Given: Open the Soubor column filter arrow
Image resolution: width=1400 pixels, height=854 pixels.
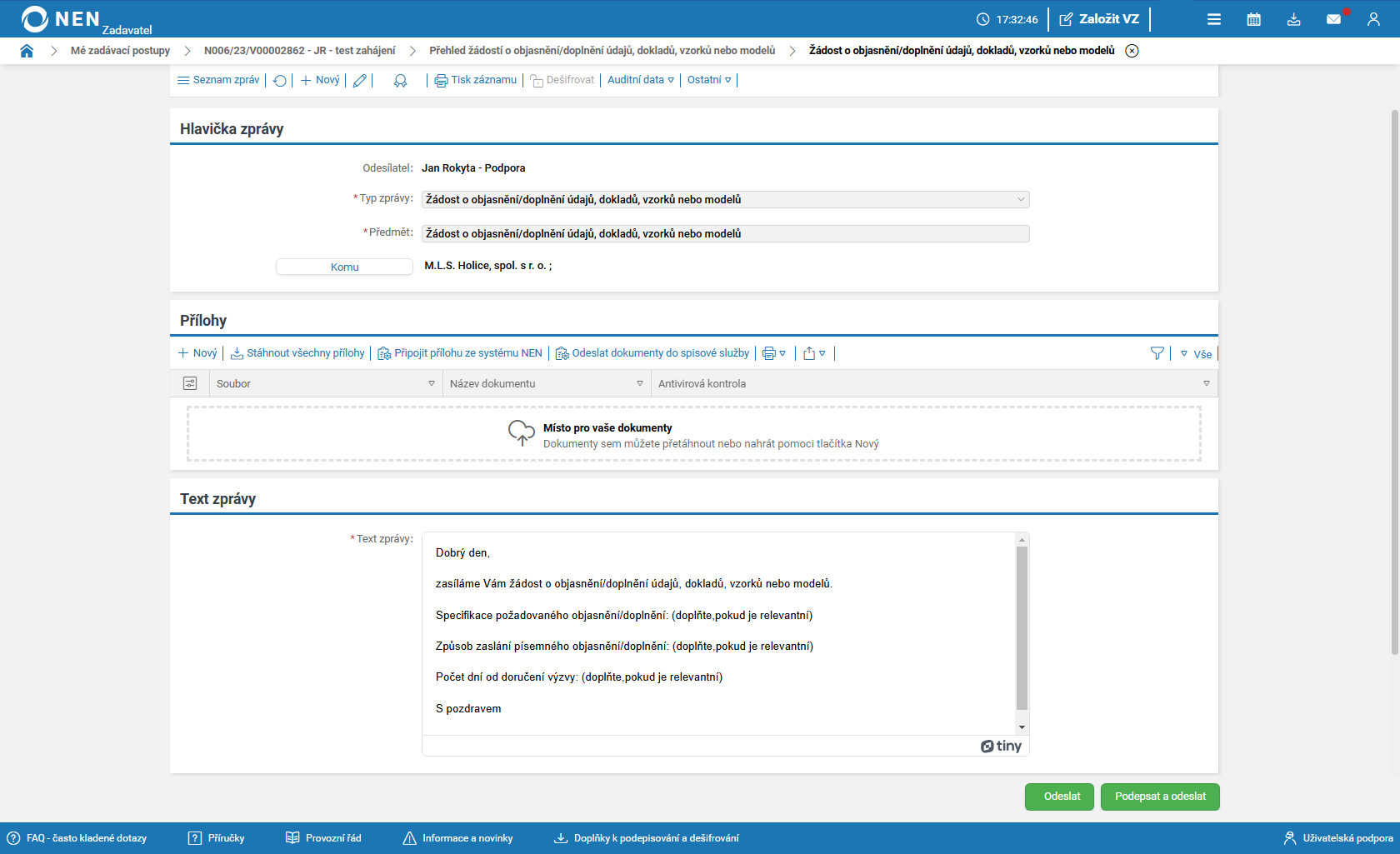Looking at the screenshot, I should (x=432, y=384).
